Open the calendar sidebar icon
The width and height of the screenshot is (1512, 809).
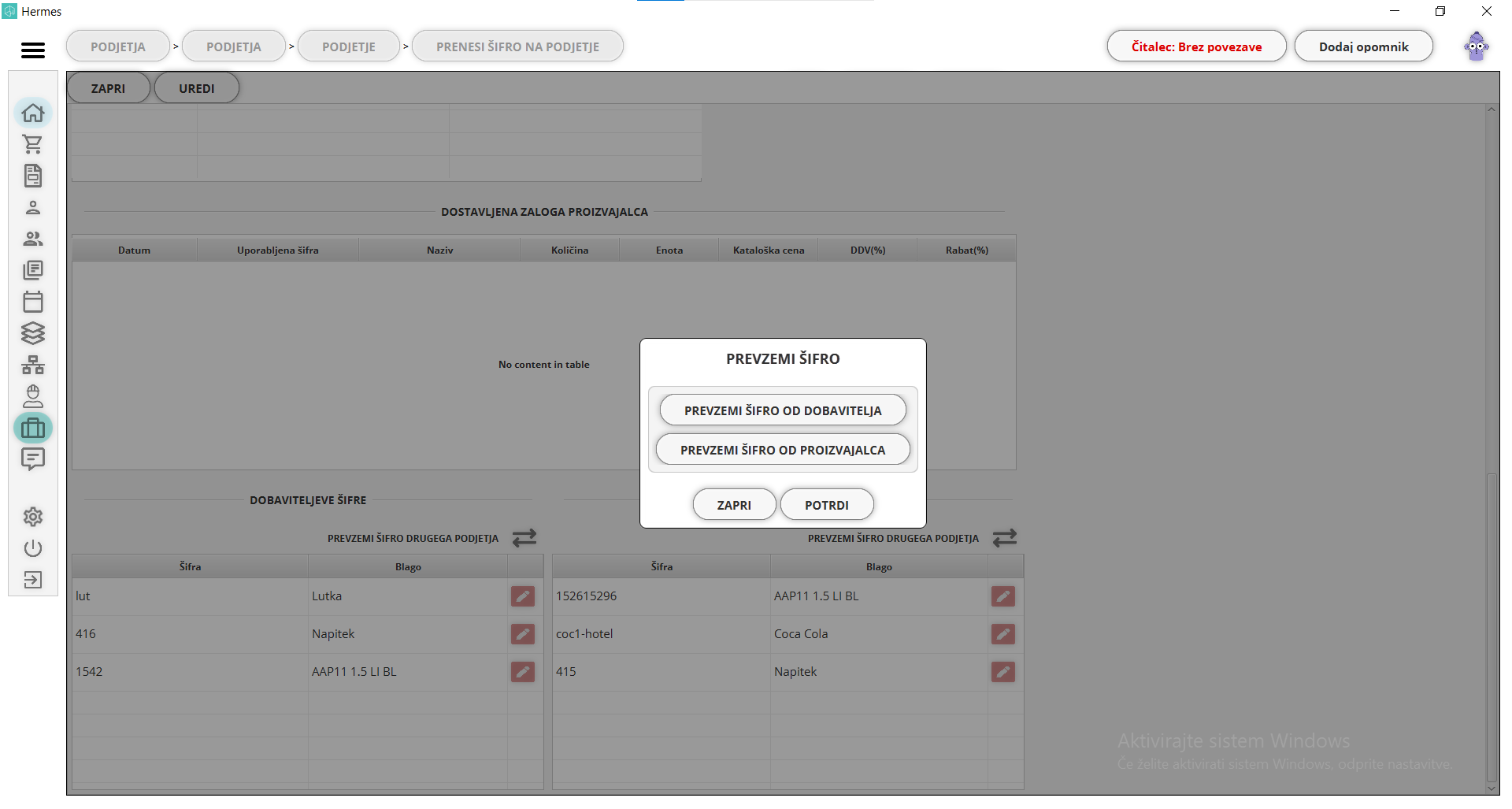(x=33, y=302)
